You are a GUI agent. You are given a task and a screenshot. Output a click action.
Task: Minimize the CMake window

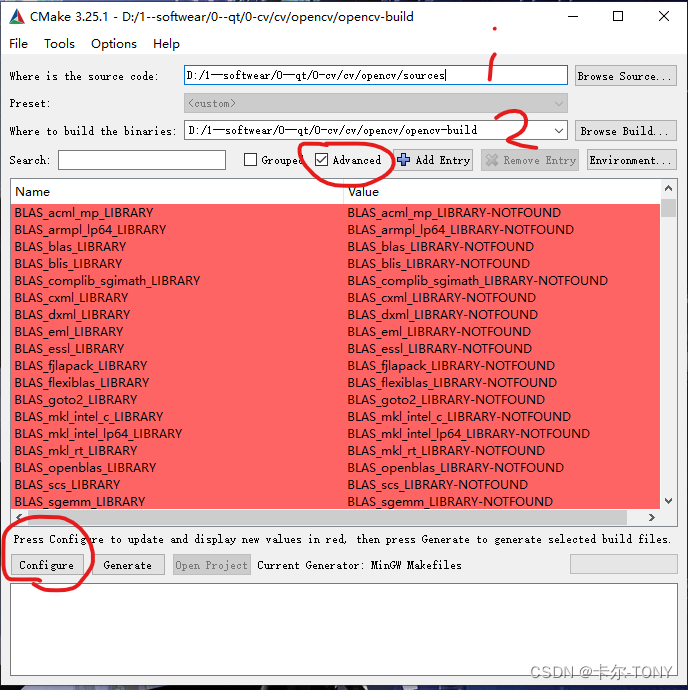(x=573, y=16)
